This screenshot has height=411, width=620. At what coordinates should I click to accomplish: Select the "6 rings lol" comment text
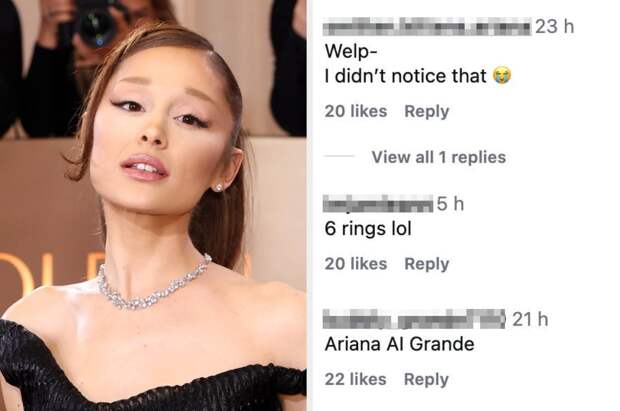[368, 229]
